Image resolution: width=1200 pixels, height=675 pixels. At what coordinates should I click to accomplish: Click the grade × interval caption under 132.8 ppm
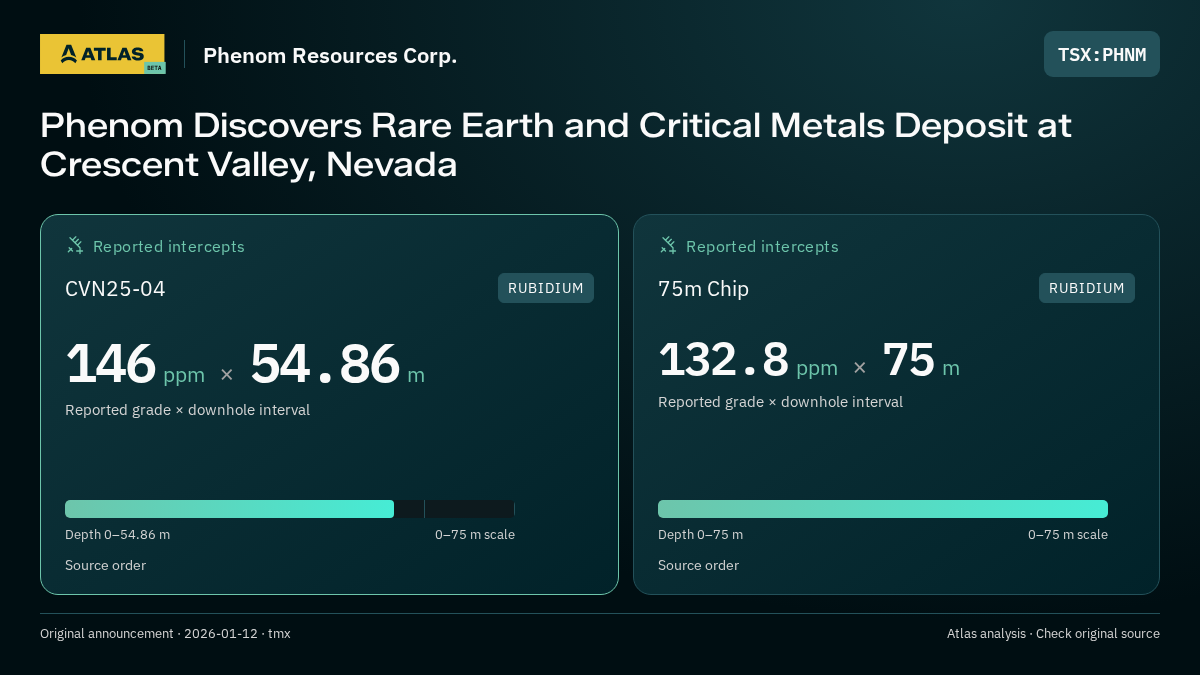click(780, 402)
